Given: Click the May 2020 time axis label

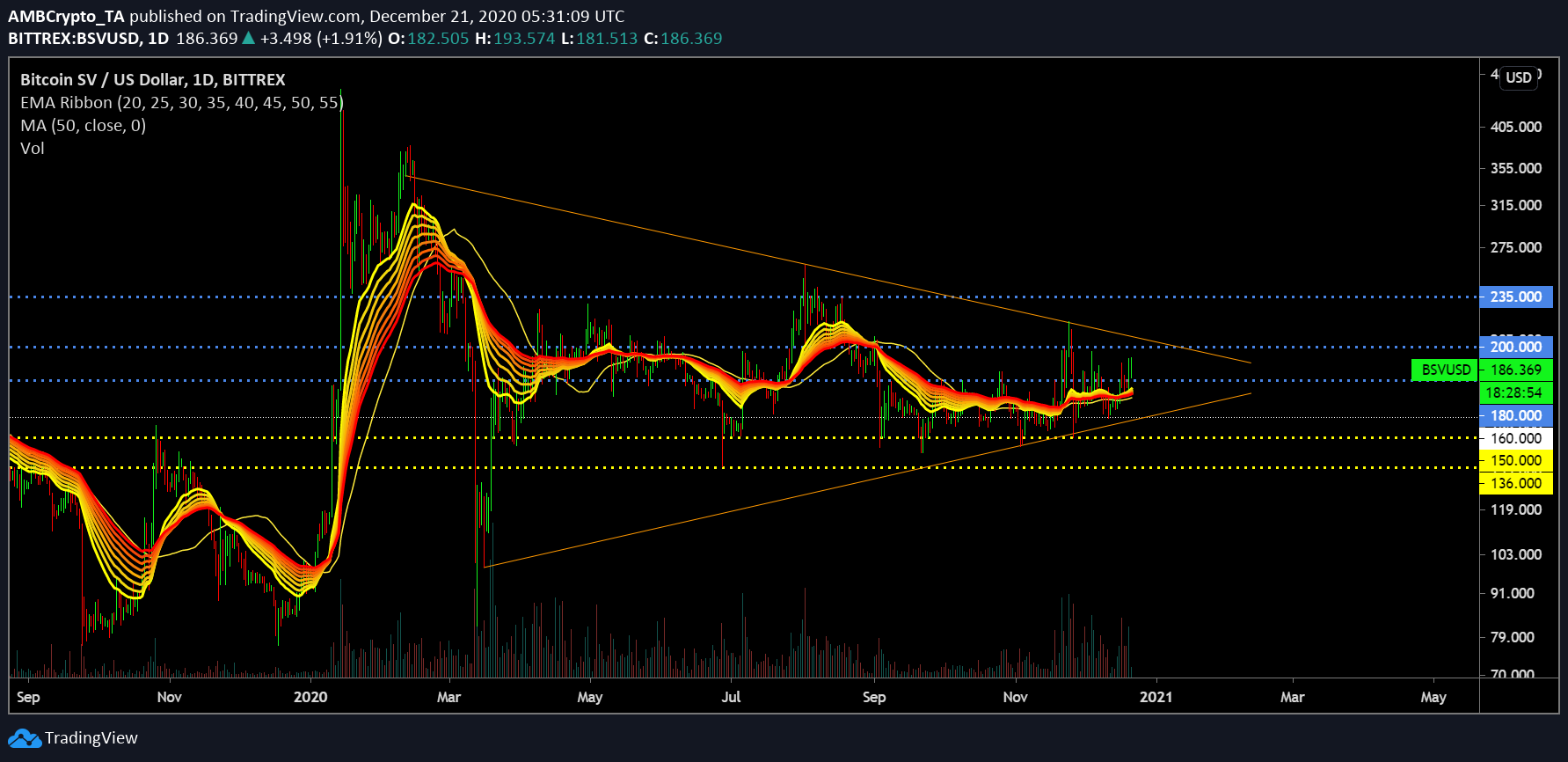Looking at the screenshot, I should 590,697.
